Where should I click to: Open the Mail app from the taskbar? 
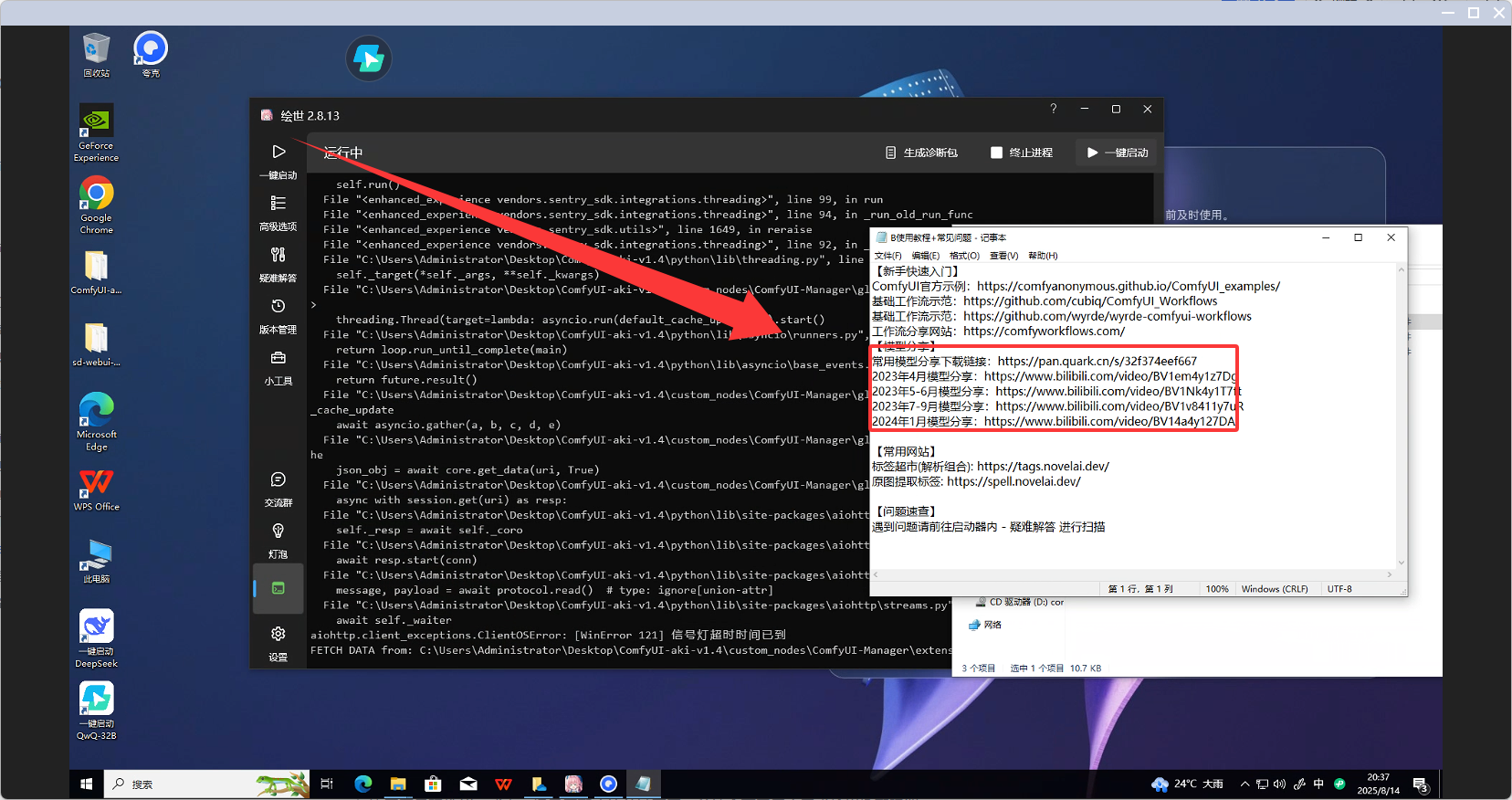(x=468, y=784)
